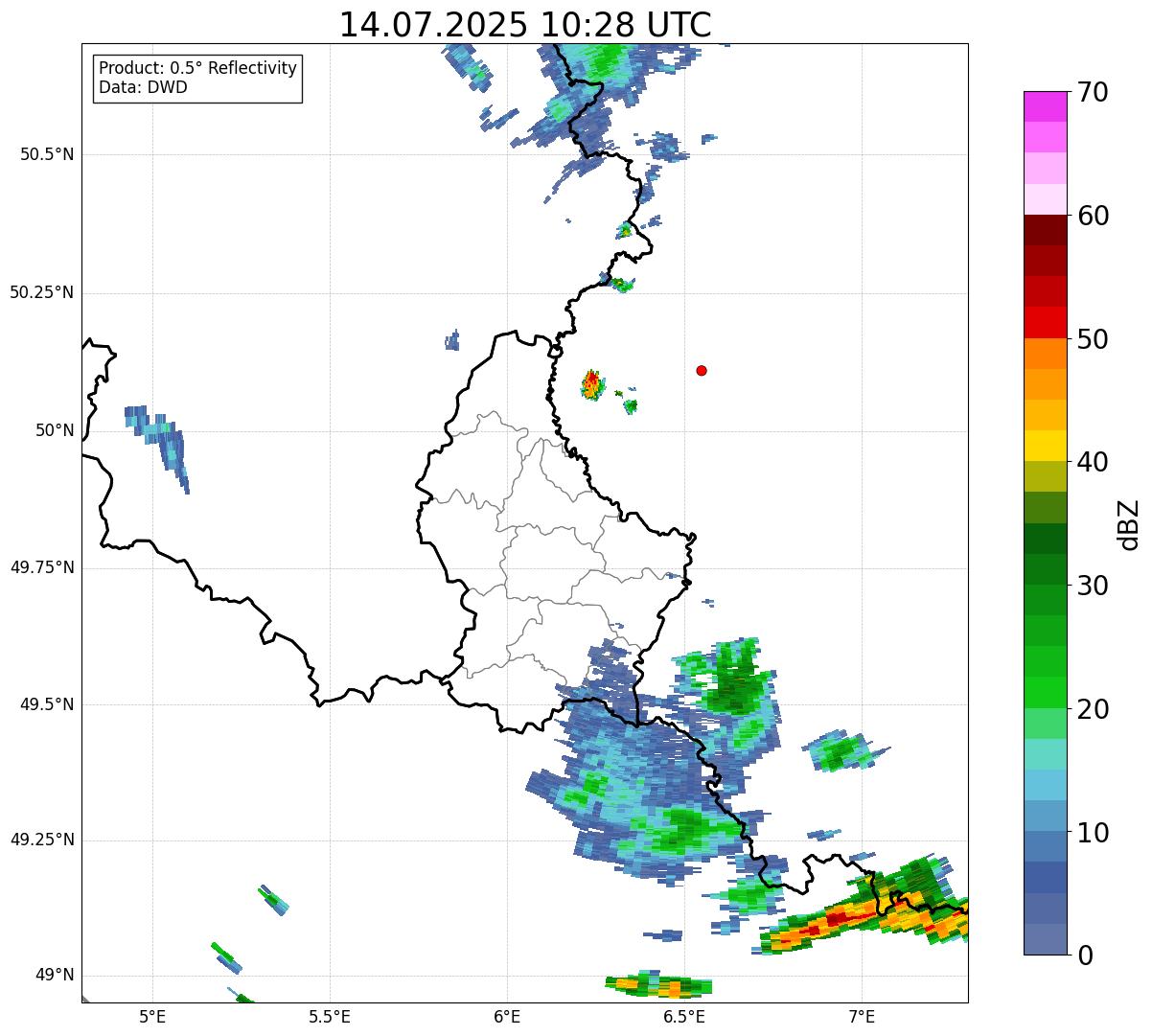Screen dimensions: 1152x1036
Task: Click the colorbar 60 tick label
Action: [x=1093, y=216]
